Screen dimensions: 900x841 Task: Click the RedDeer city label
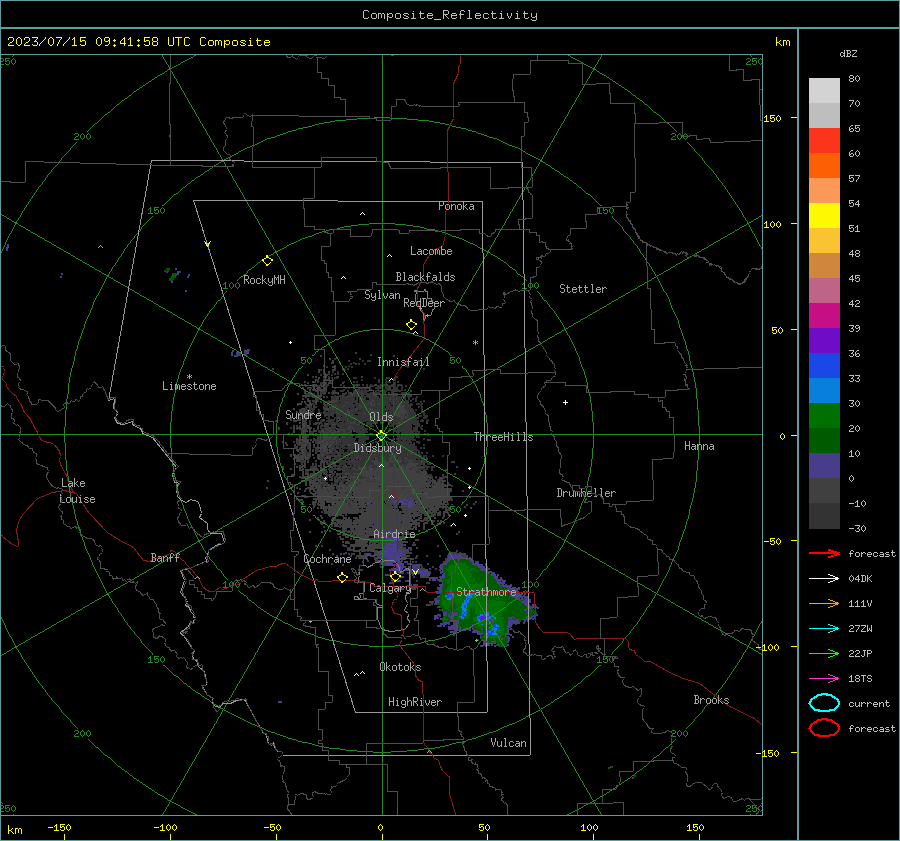click(424, 303)
